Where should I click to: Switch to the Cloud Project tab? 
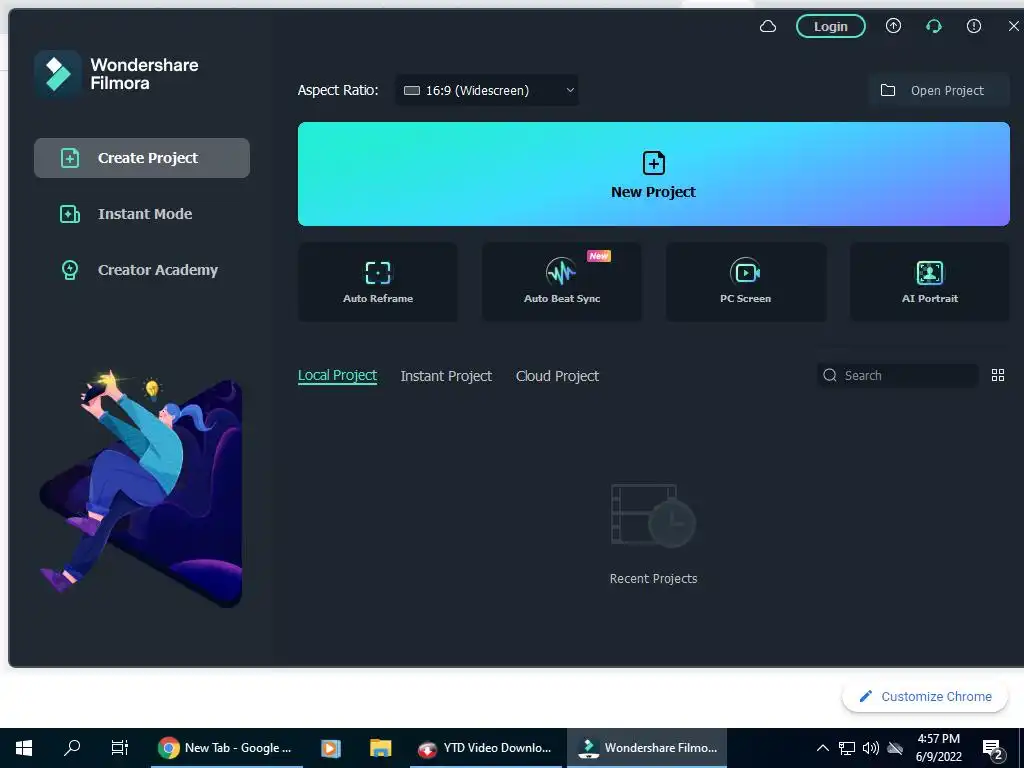point(557,376)
